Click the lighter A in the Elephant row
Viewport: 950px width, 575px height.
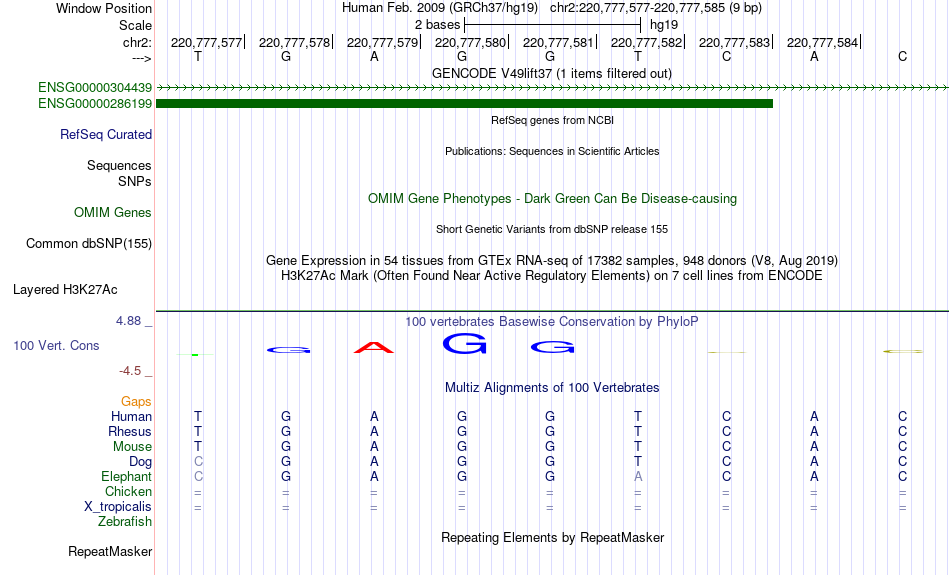(x=638, y=477)
